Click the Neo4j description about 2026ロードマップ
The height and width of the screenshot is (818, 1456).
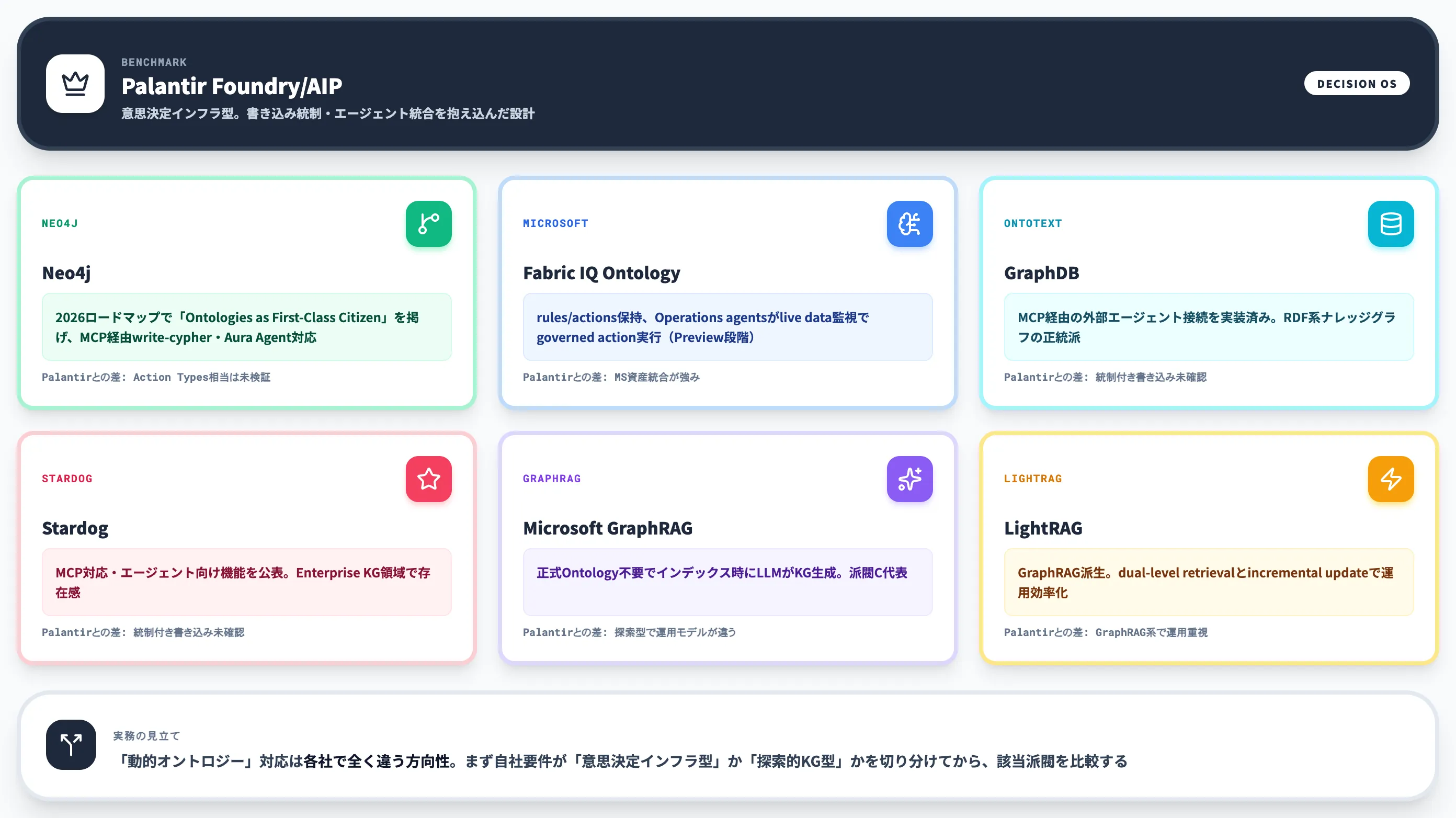pyautogui.click(x=246, y=327)
